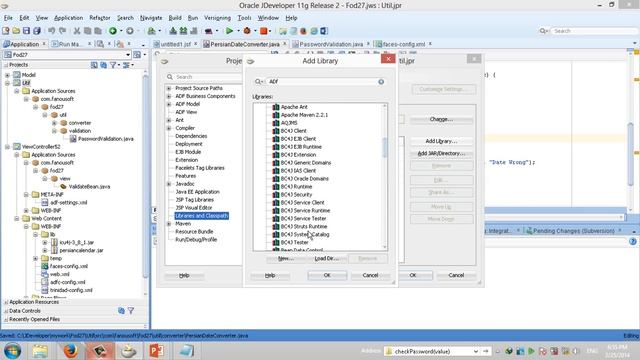Switch to untitled1.jsf editor tab

tap(175, 44)
